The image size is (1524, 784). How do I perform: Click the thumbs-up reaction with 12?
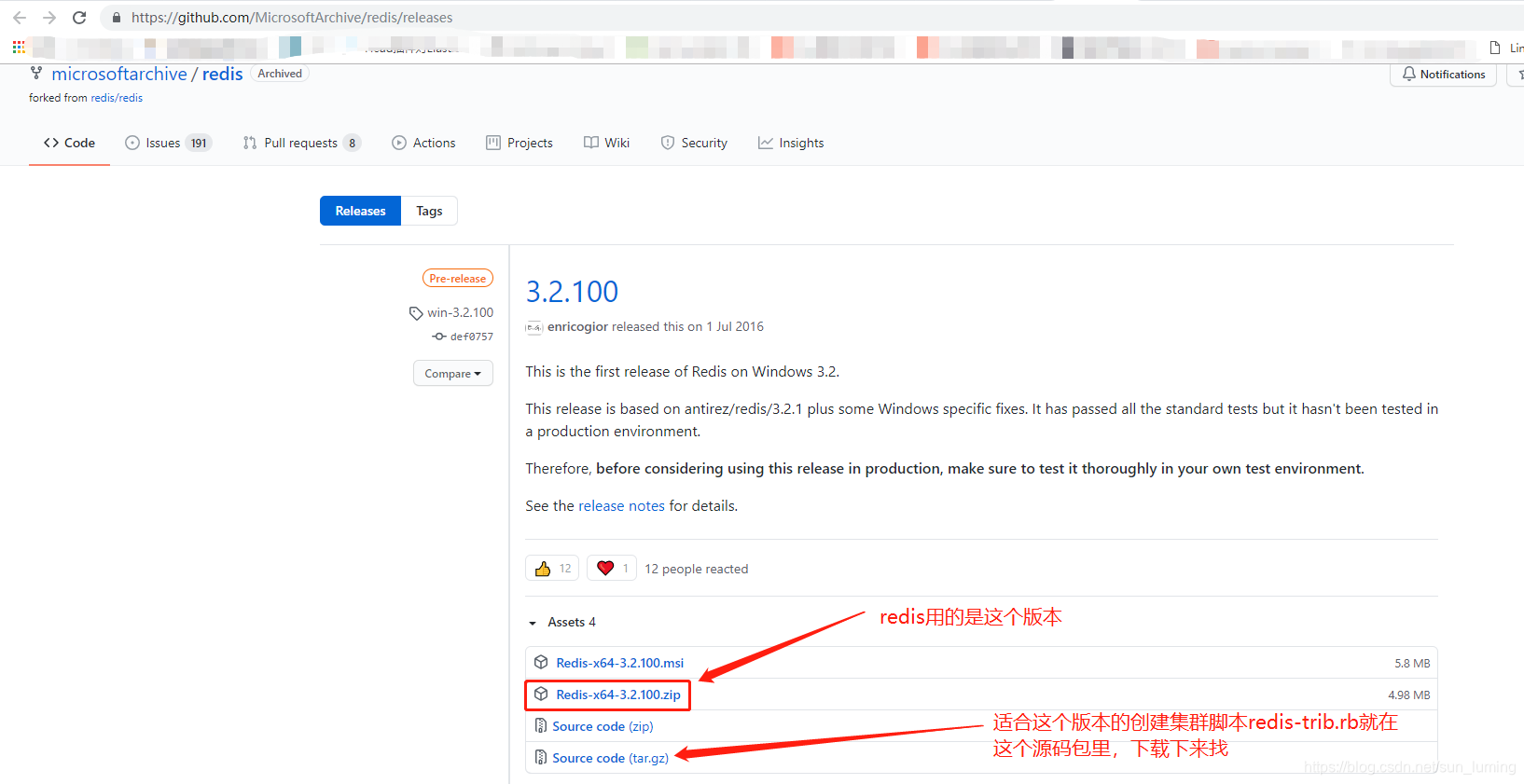(x=552, y=568)
